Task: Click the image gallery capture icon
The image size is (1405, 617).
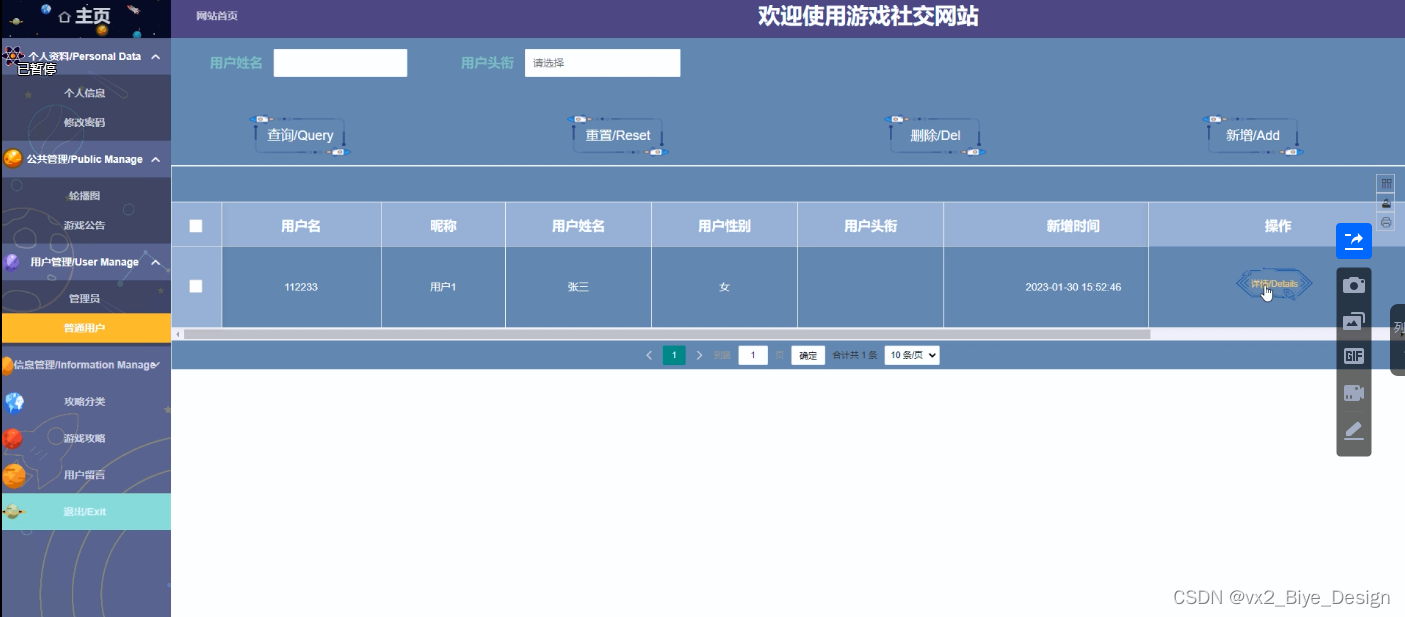Action: pos(1354,321)
